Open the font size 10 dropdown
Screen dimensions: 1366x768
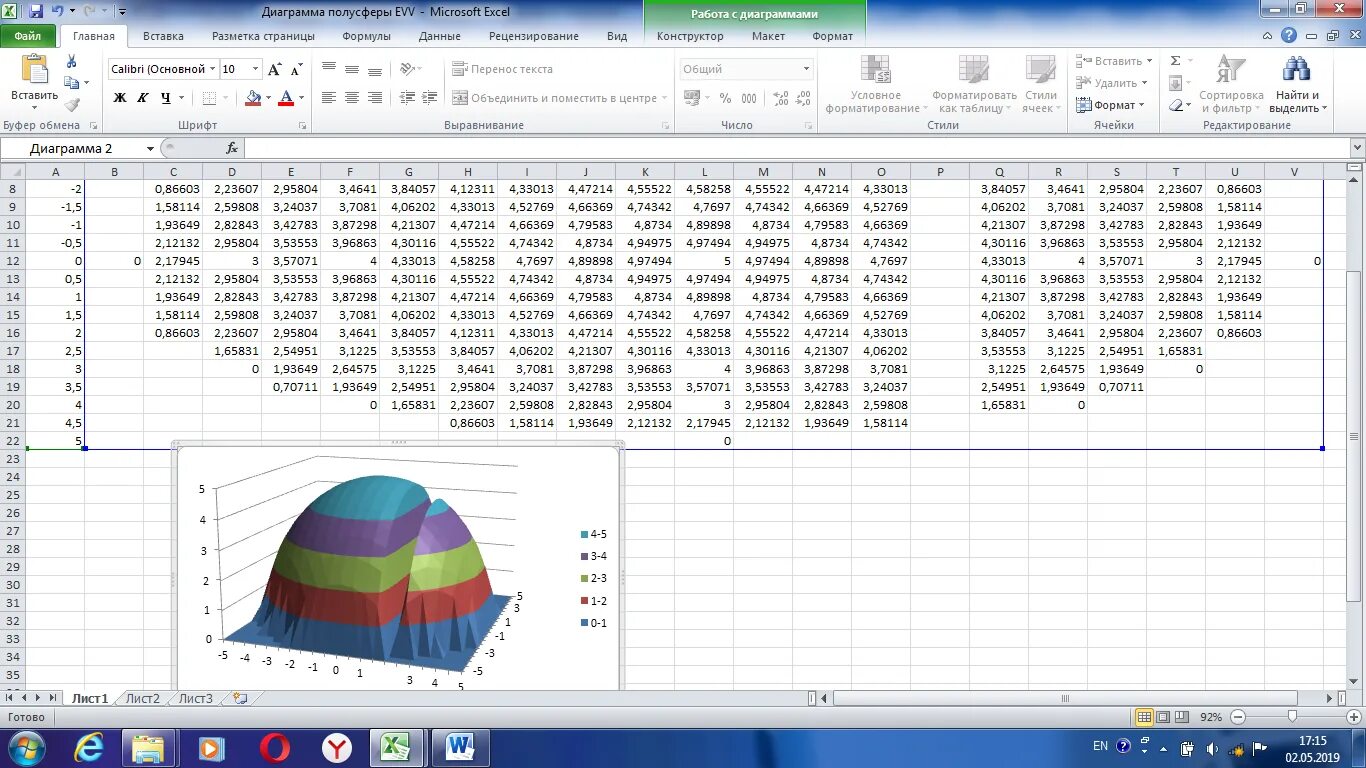256,69
